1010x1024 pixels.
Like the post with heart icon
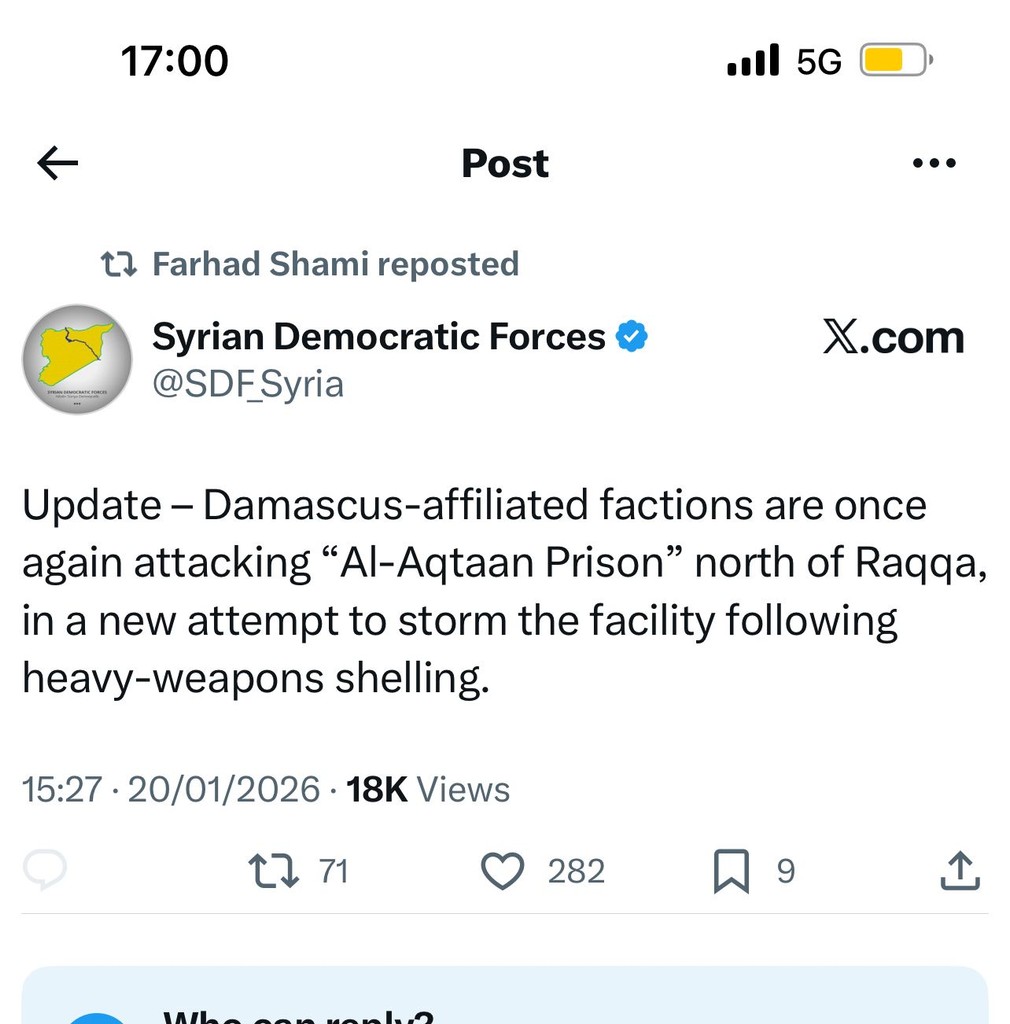pos(502,871)
